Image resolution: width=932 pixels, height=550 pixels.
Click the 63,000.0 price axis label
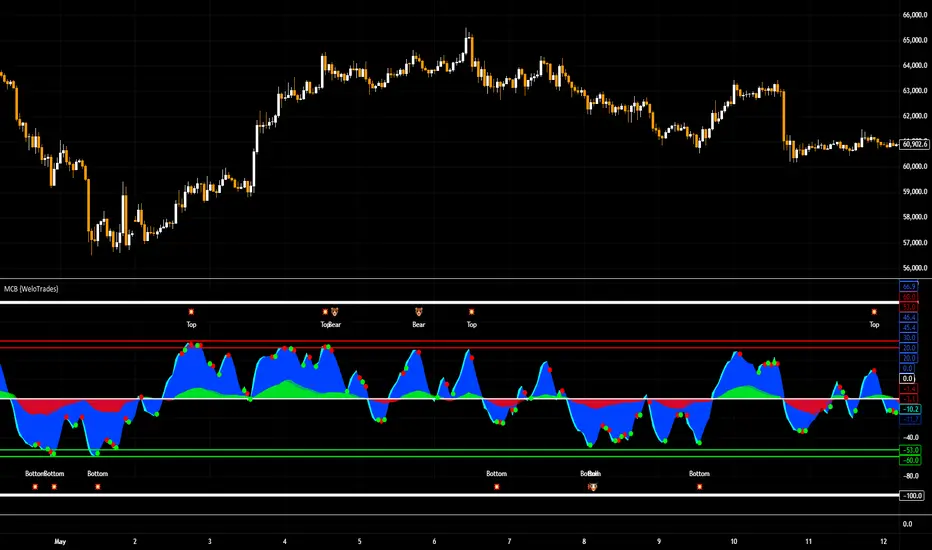point(915,91)
